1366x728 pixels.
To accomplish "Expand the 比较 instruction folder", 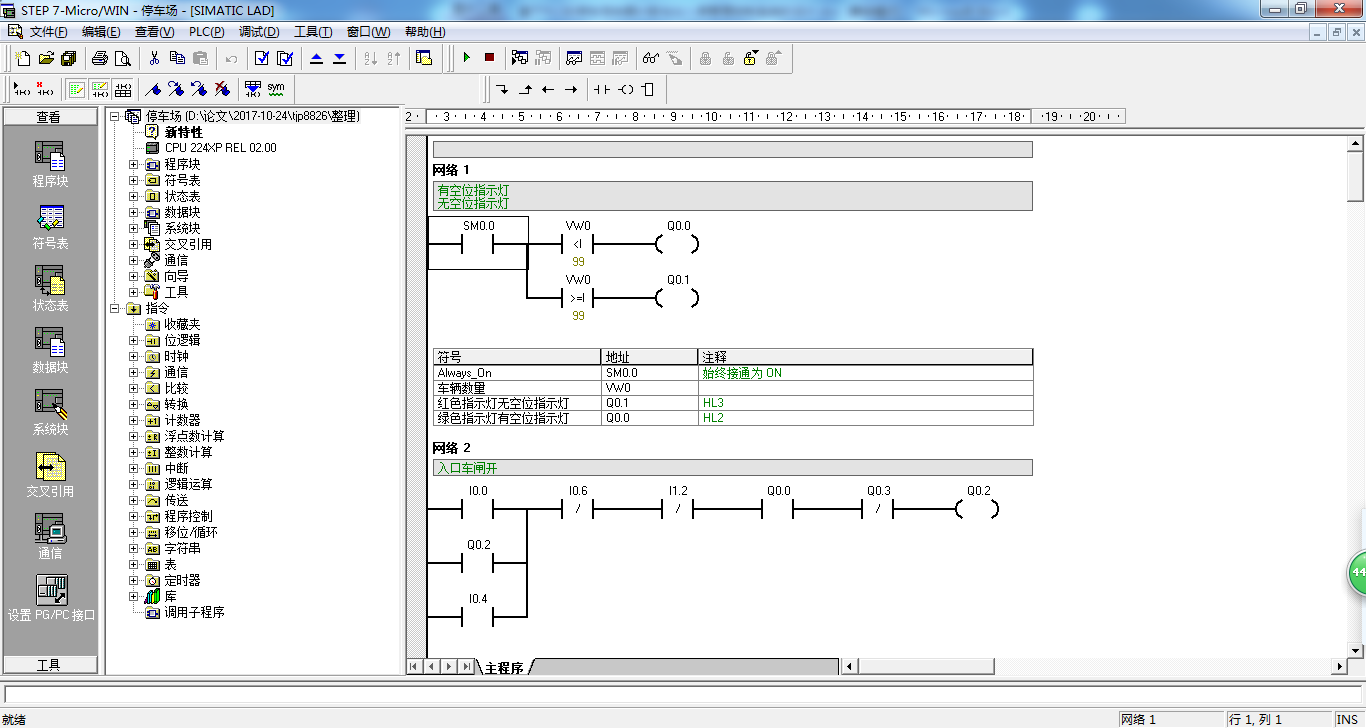I will pyautogui.click(x=134, y=388).
